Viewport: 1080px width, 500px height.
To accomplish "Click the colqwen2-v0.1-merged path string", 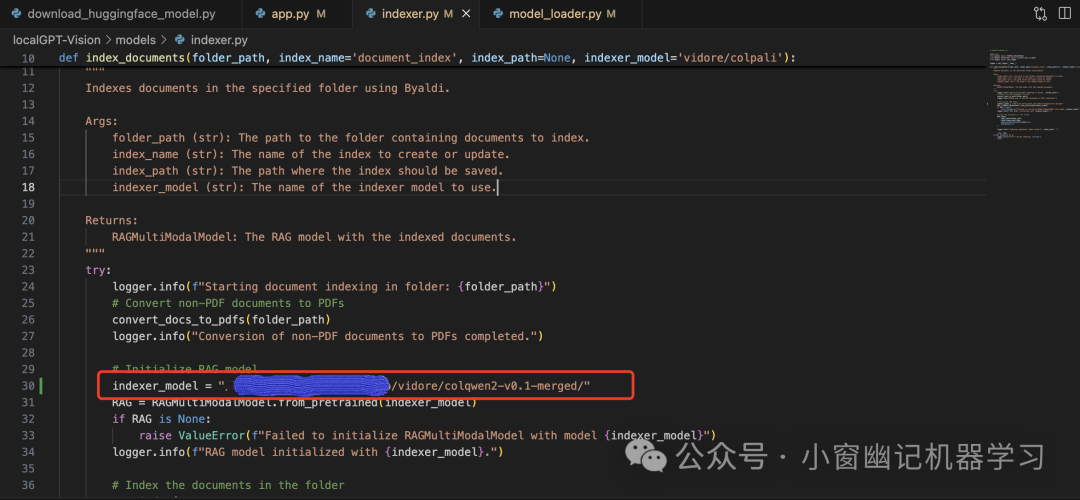I will (x=490, y=387).
